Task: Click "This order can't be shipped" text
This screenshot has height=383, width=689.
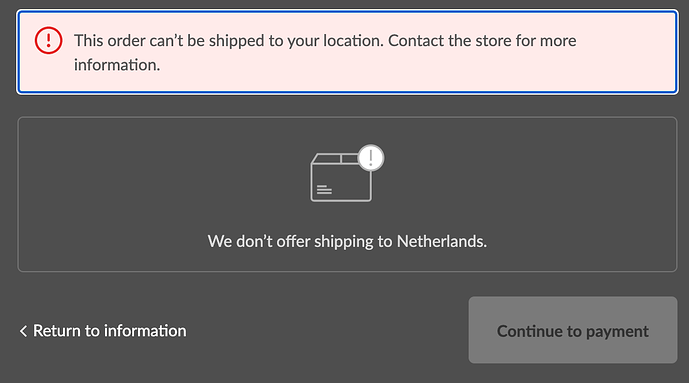Action: [x=169, y=40]
